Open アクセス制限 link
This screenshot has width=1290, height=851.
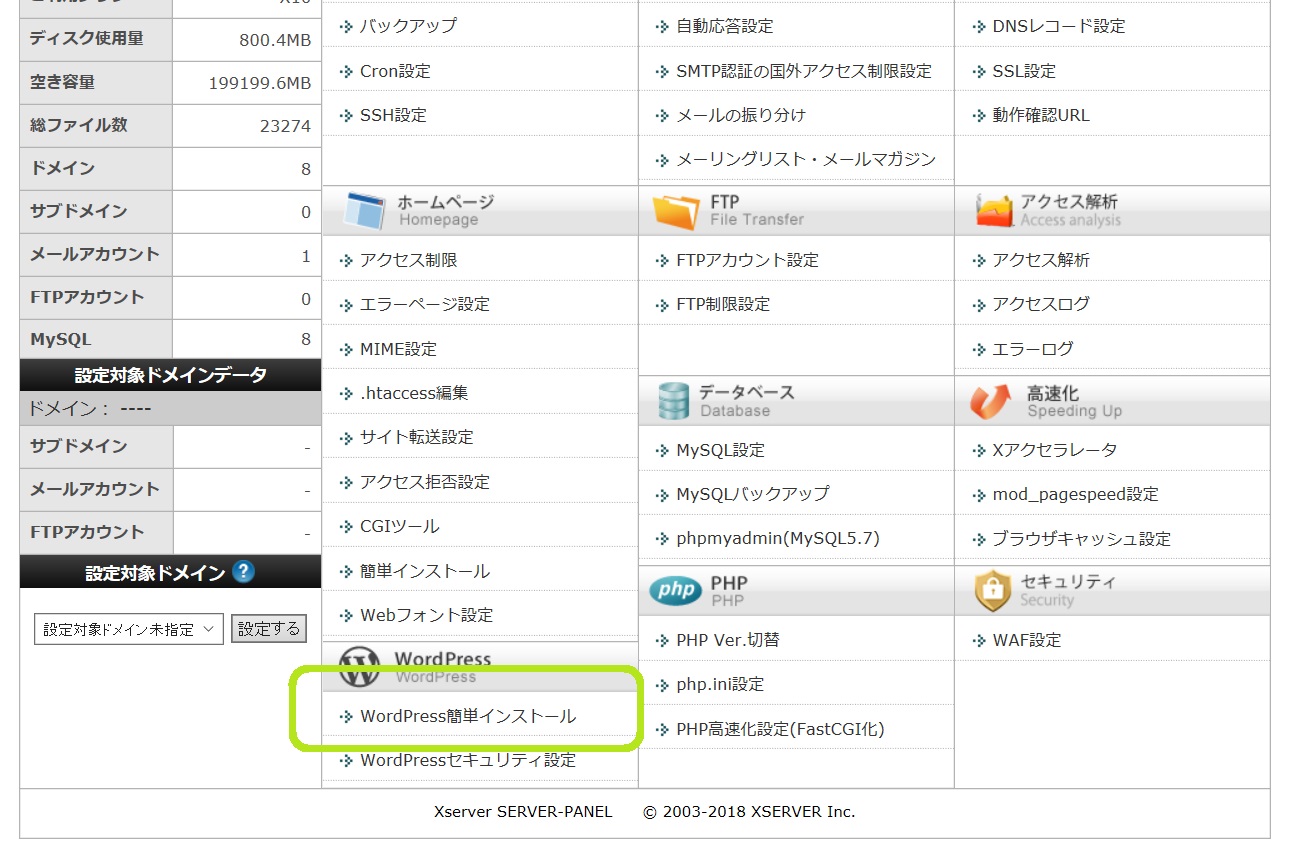(x=408, y=260)
